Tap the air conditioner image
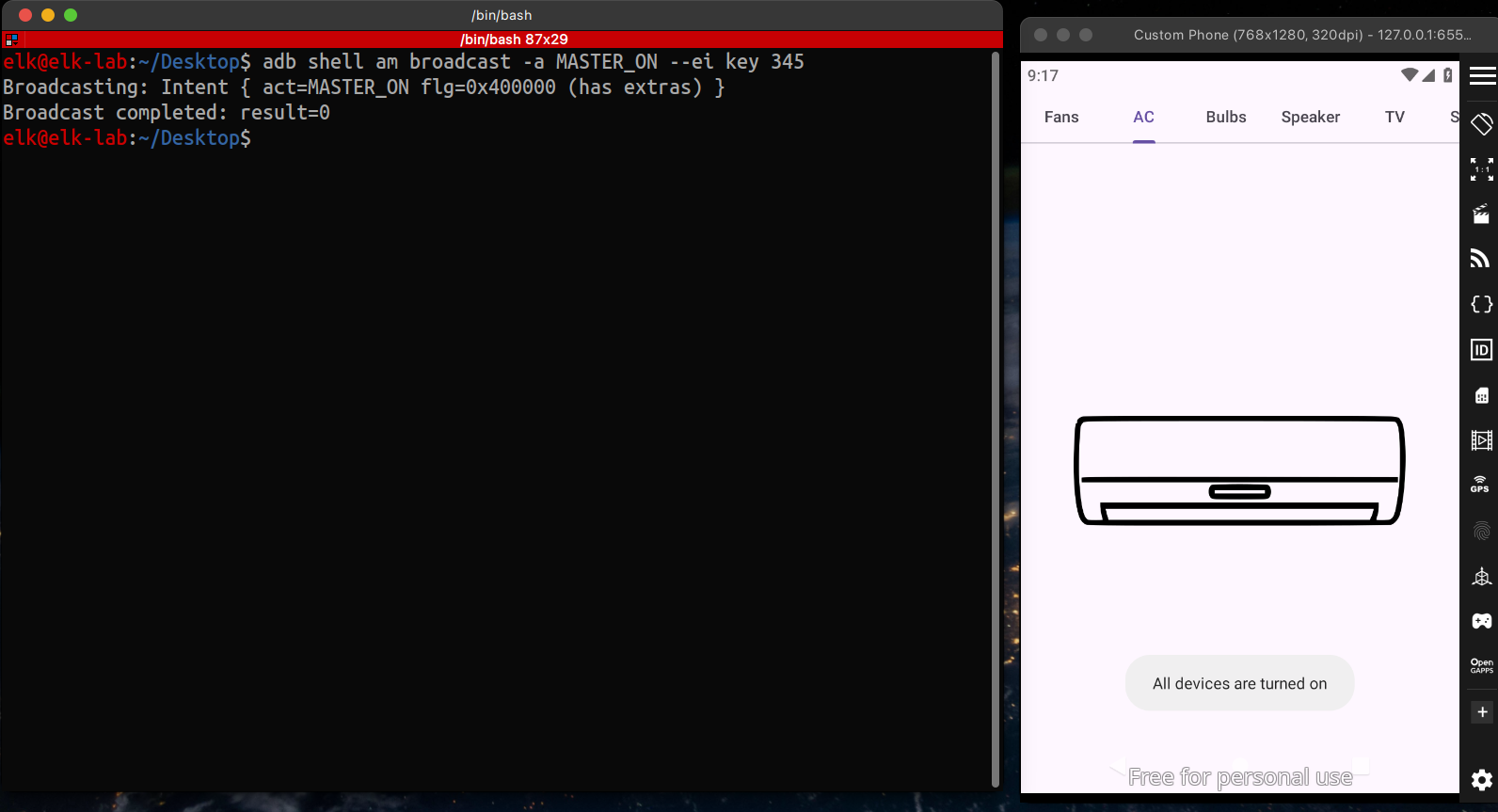This screenshot has width=1498, height=812. click(1239, 470)
